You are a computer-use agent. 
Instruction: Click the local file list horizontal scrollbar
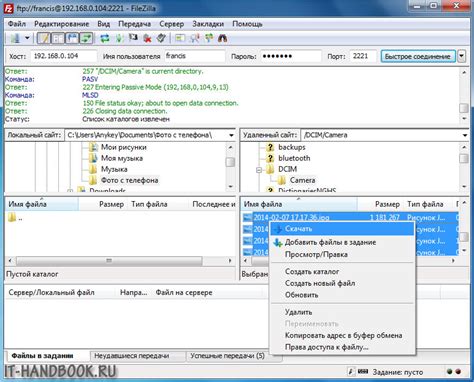click(109, 261)
